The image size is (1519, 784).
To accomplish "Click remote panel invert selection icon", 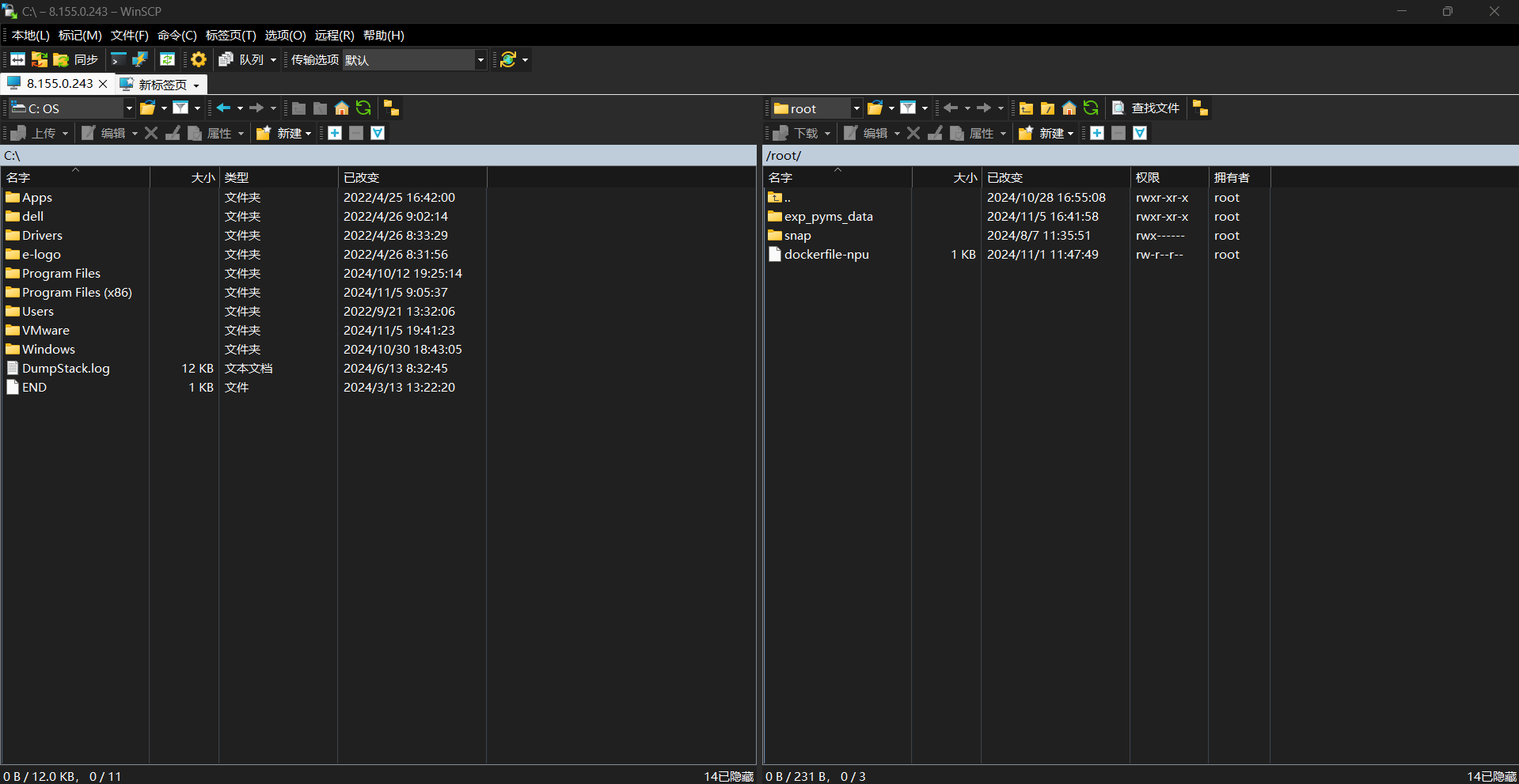I will pos(1140,133).
